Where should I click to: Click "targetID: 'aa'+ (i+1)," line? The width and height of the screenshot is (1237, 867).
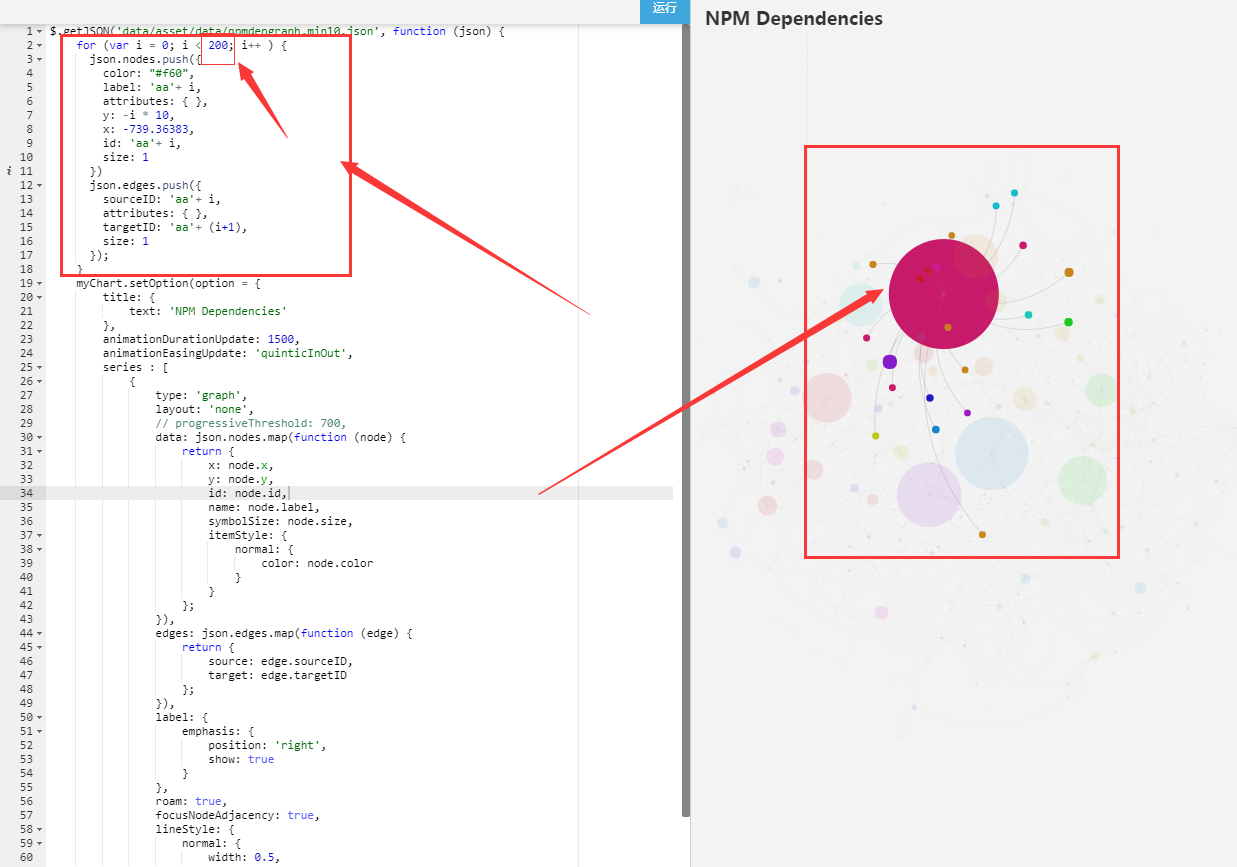pos(175,227)
